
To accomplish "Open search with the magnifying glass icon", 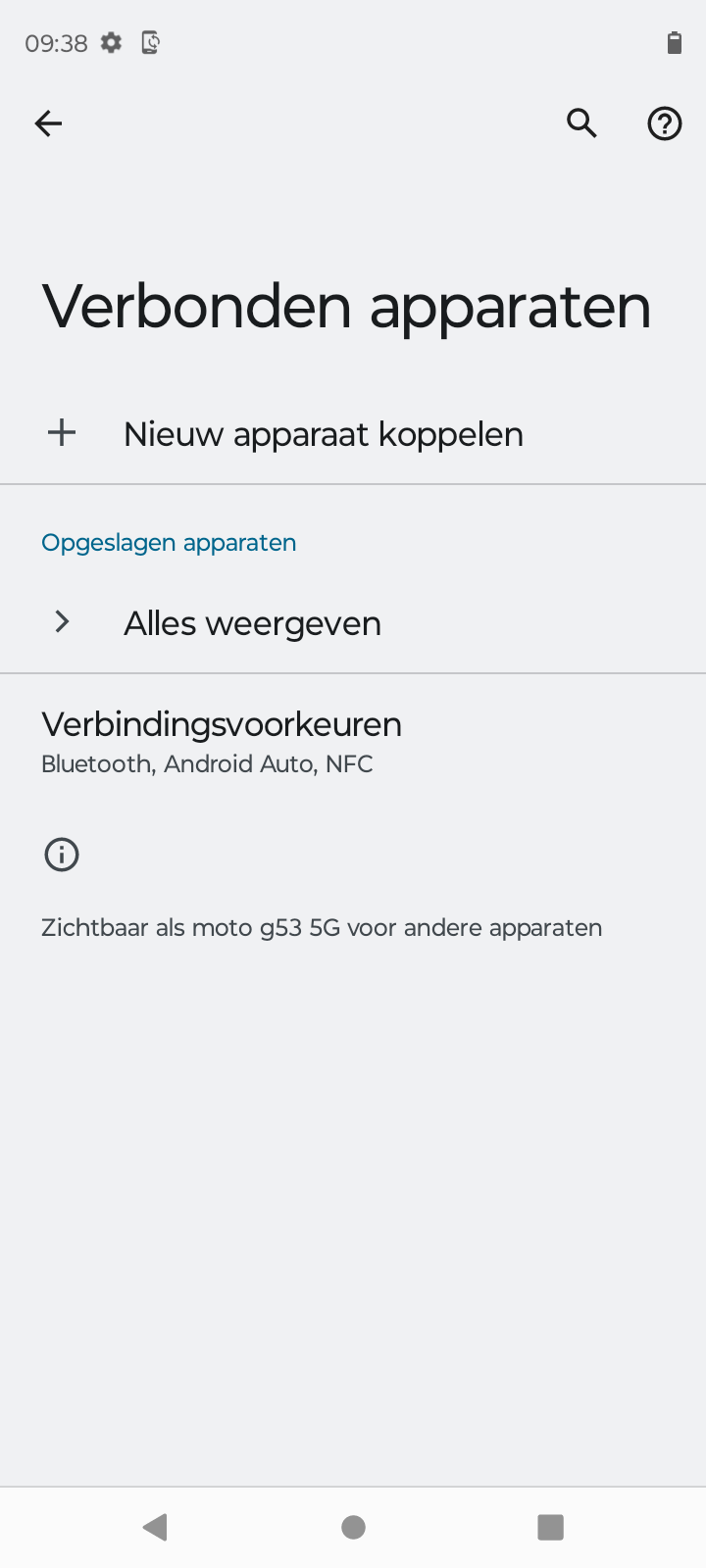I will pos(581,123).
